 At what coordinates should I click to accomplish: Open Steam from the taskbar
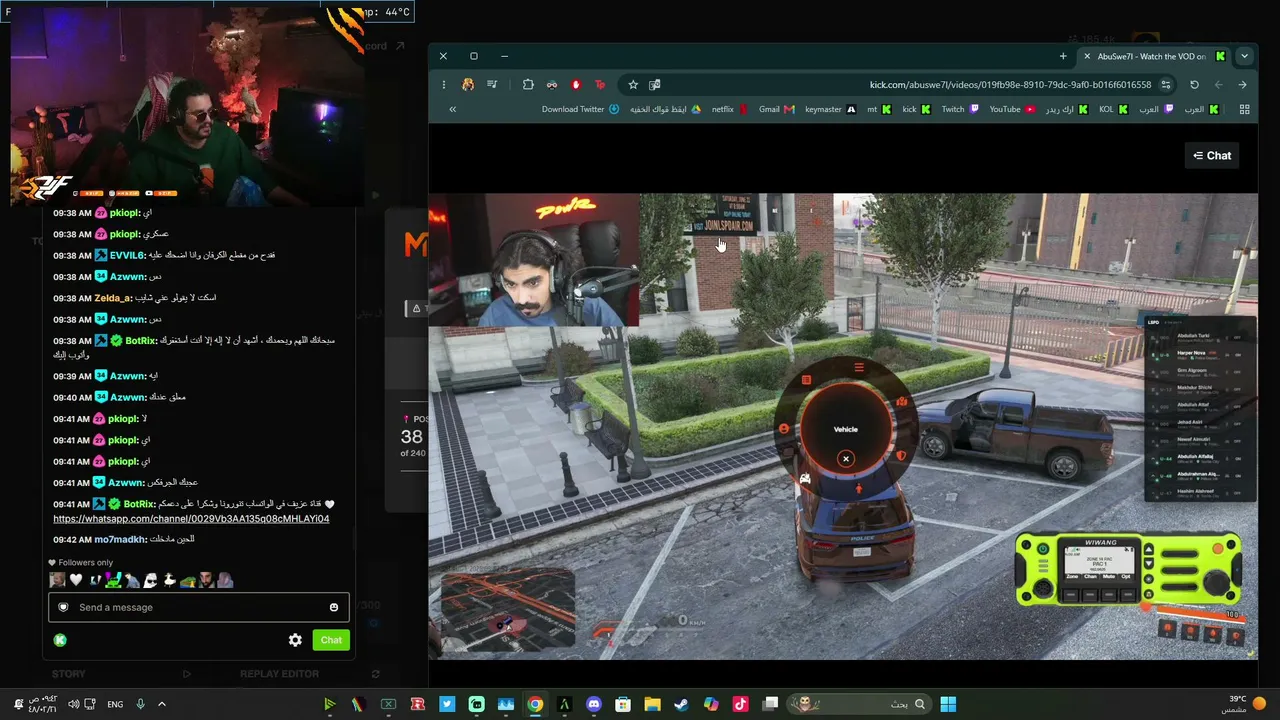681,704
